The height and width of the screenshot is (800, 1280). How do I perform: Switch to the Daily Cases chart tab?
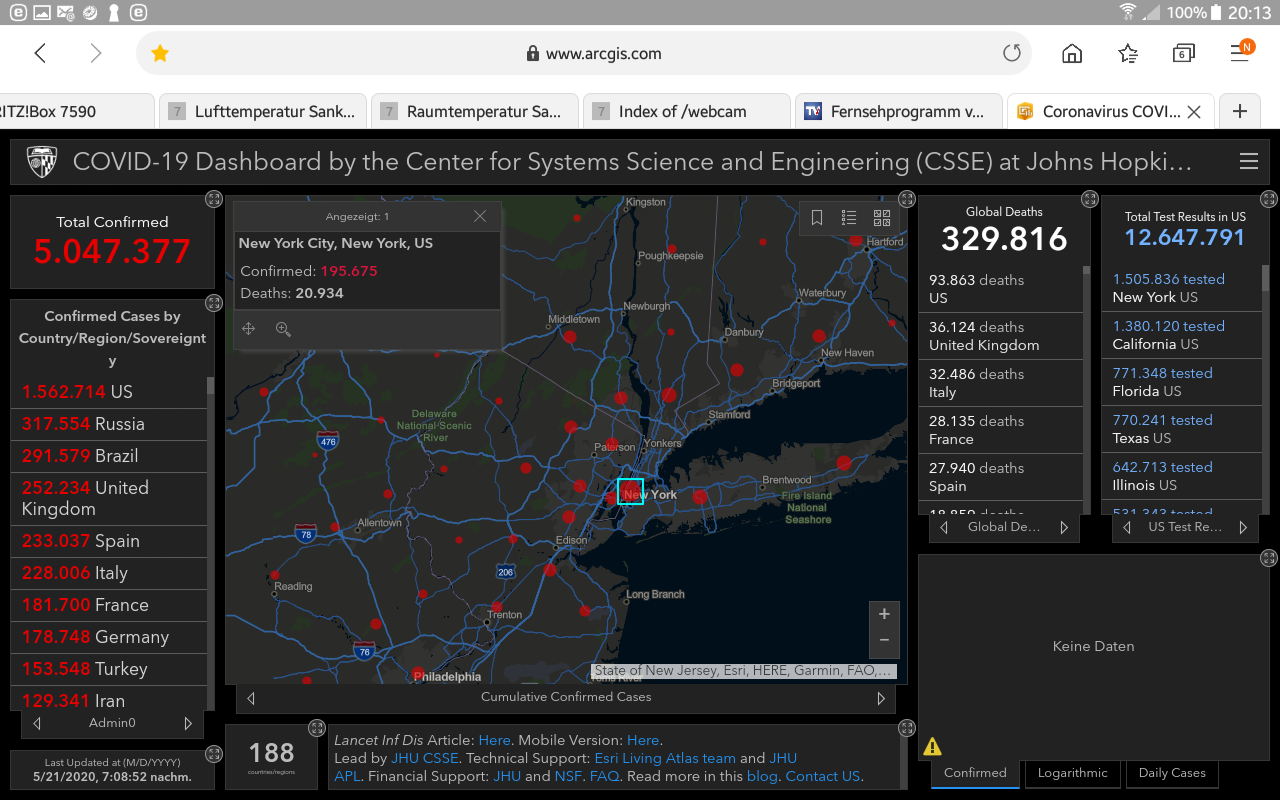coord(1172,773)
